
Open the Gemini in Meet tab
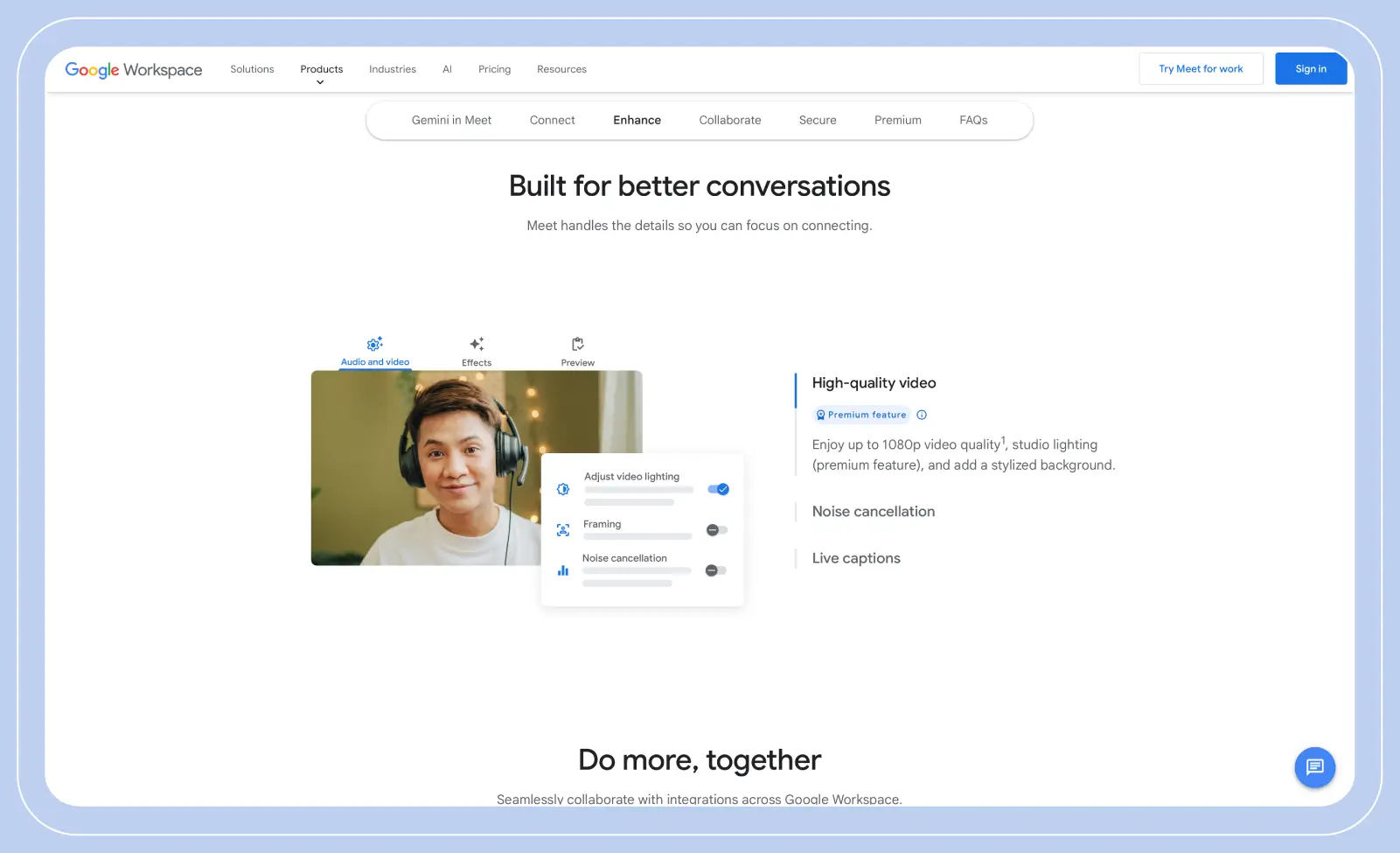pos(451,120)
